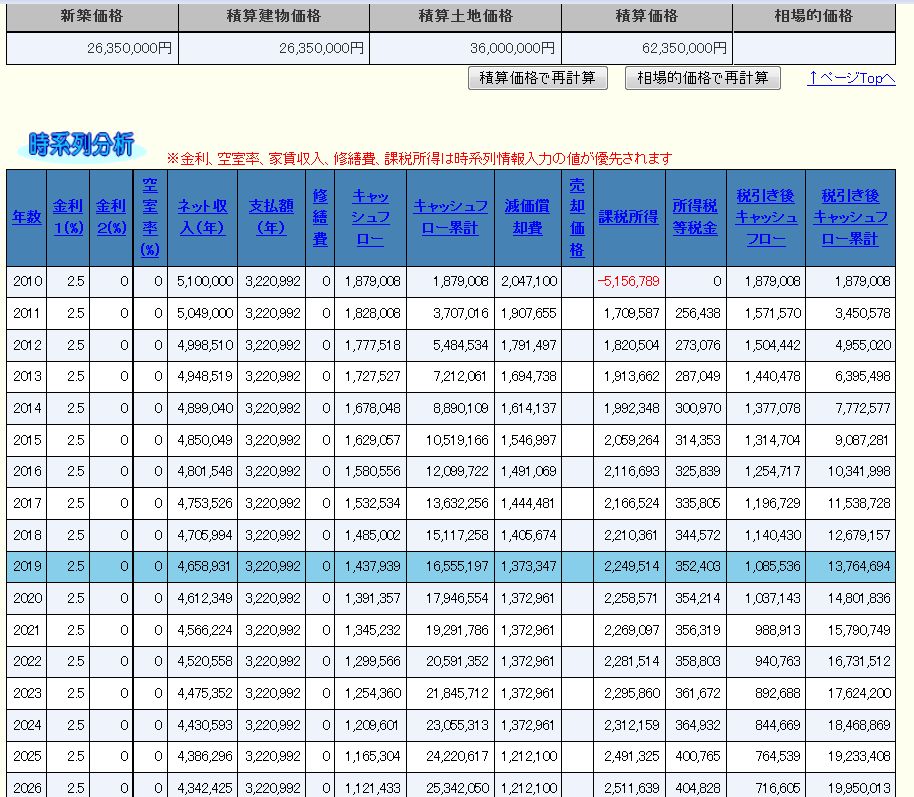
Task: Open the 減価償却費 header link
Action: click(x=526, y=216)
